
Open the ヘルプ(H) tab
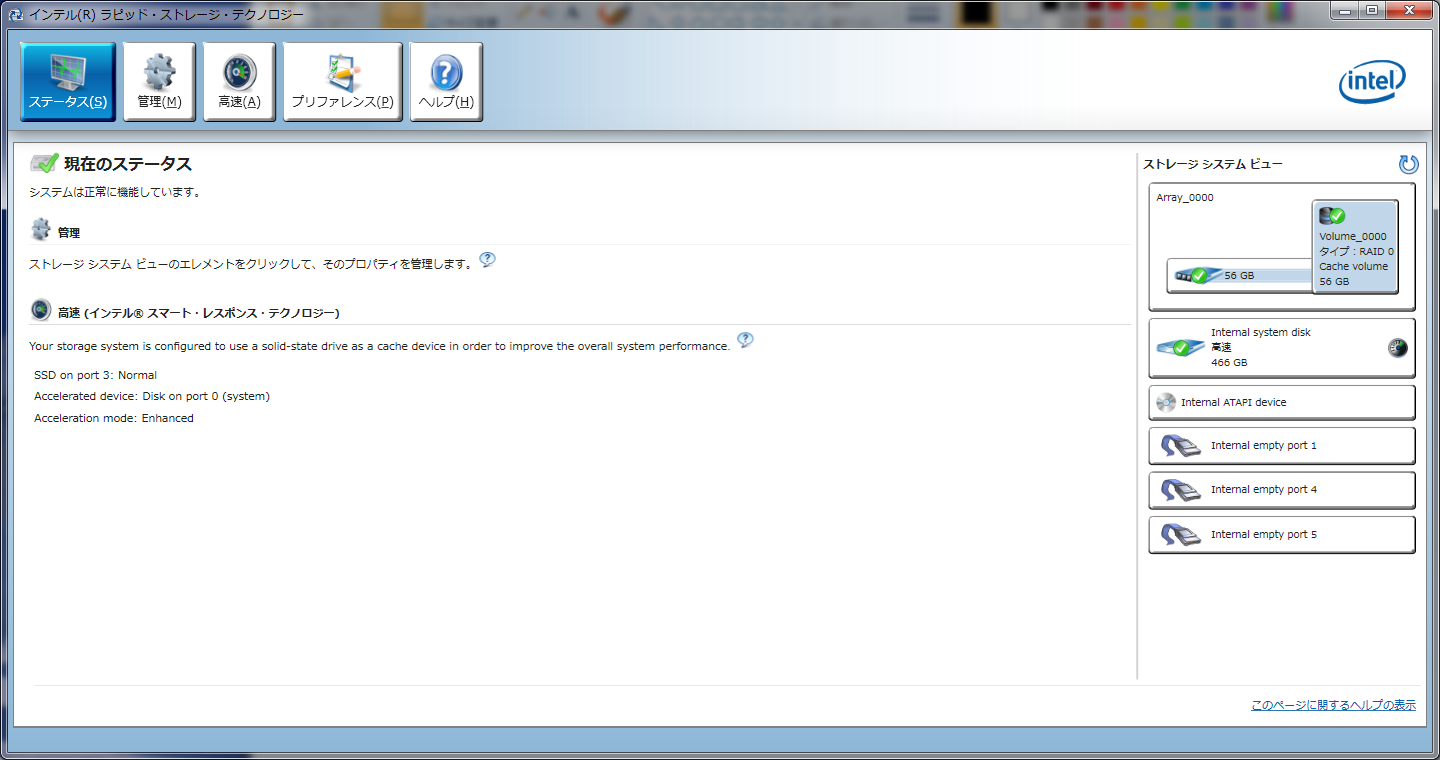tap(446, 82)
